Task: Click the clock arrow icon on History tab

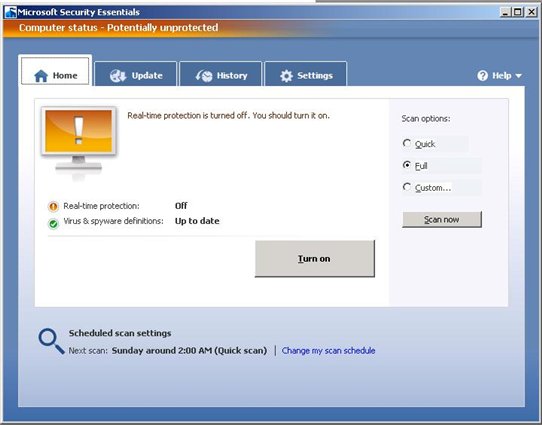Action: [x=204, y=76]
